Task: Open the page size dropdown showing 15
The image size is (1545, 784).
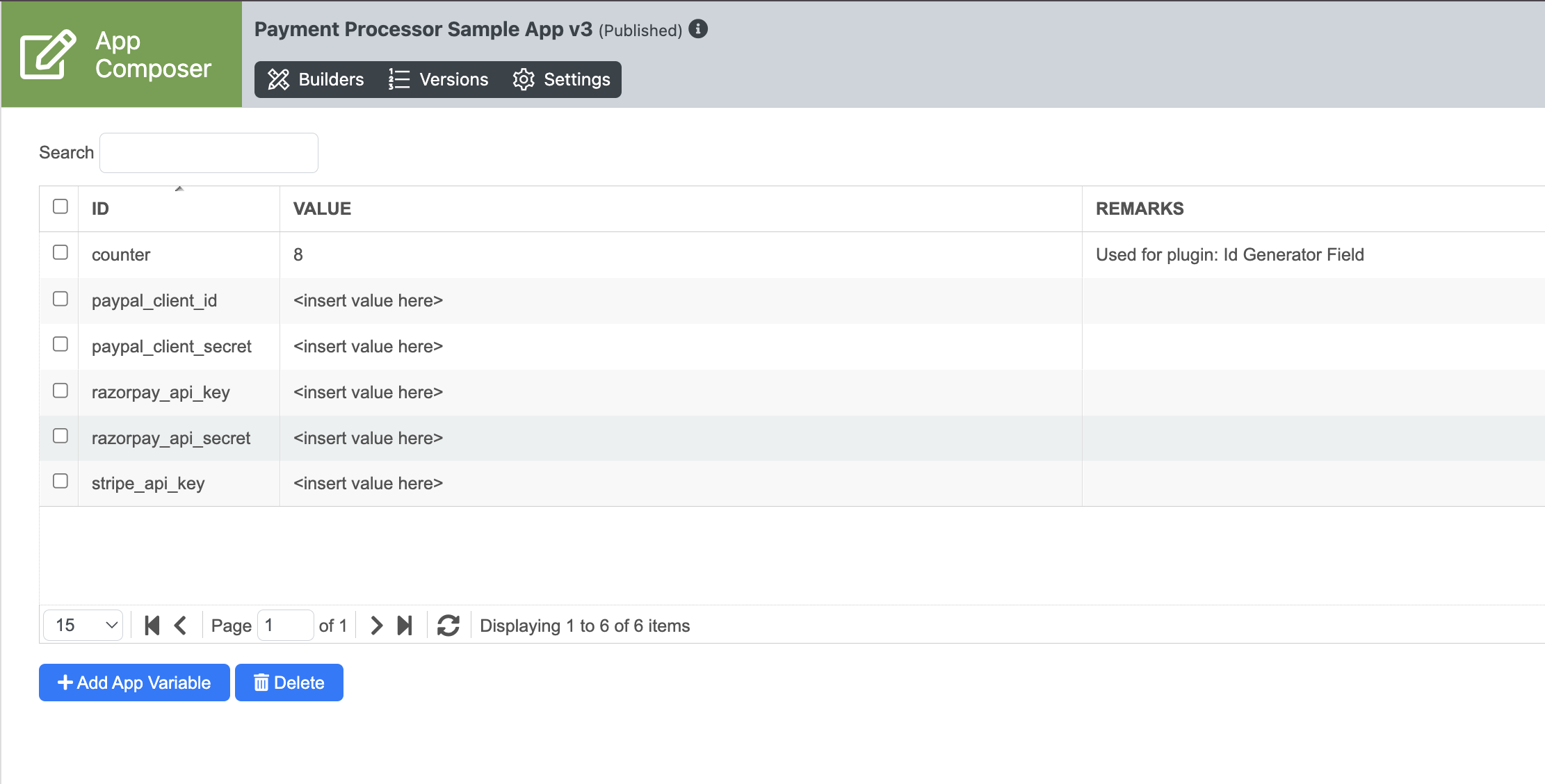Action: [x=83, y=625]
